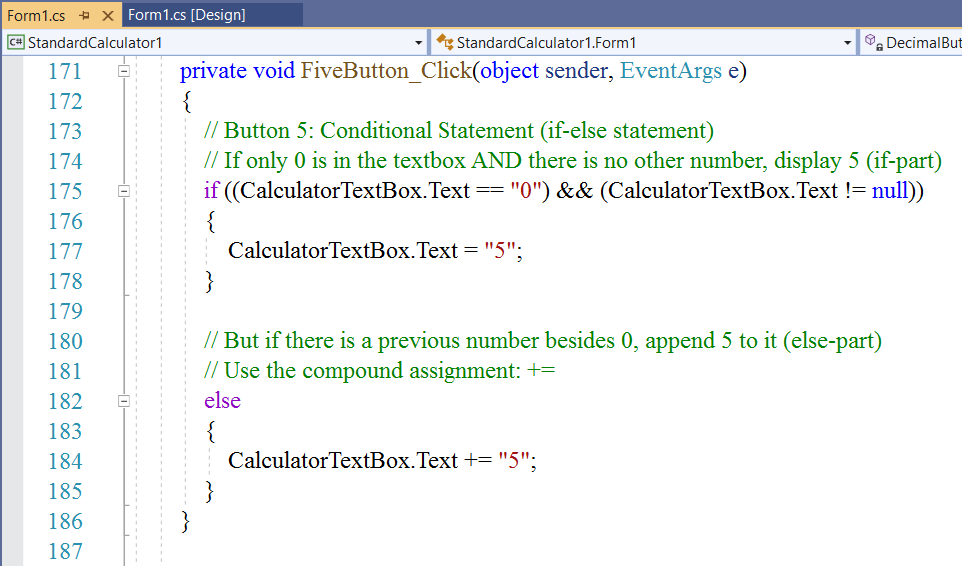962x566 pixels.
Task: Click the C# project icon beside StandardCalculator1
Action: coord(16,42)
